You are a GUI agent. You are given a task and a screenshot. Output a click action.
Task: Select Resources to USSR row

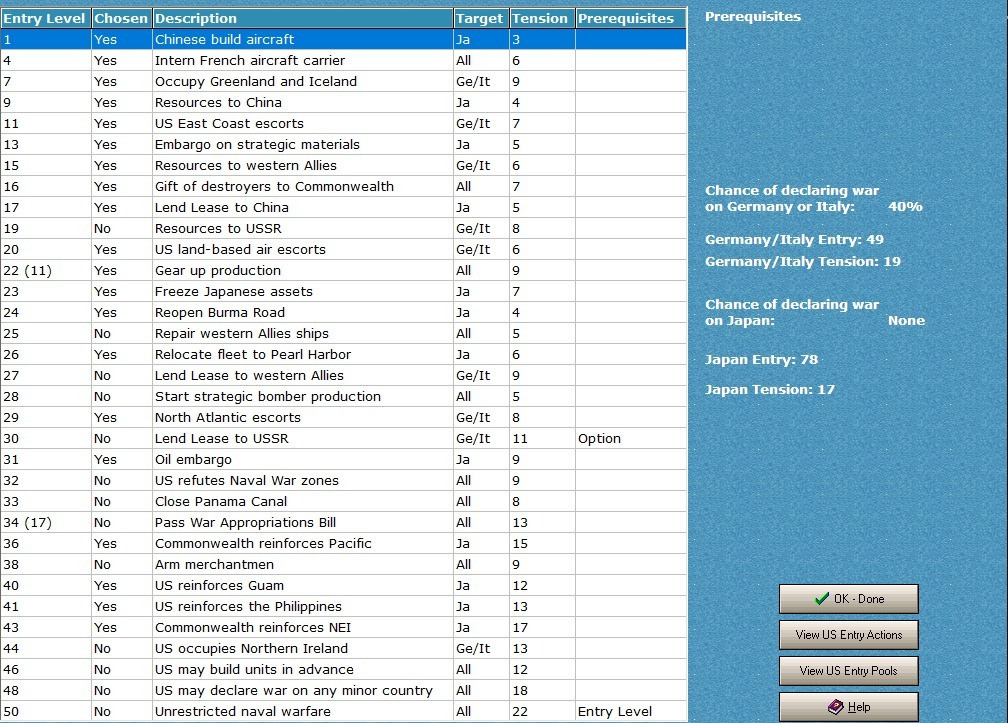coord(343,228)
